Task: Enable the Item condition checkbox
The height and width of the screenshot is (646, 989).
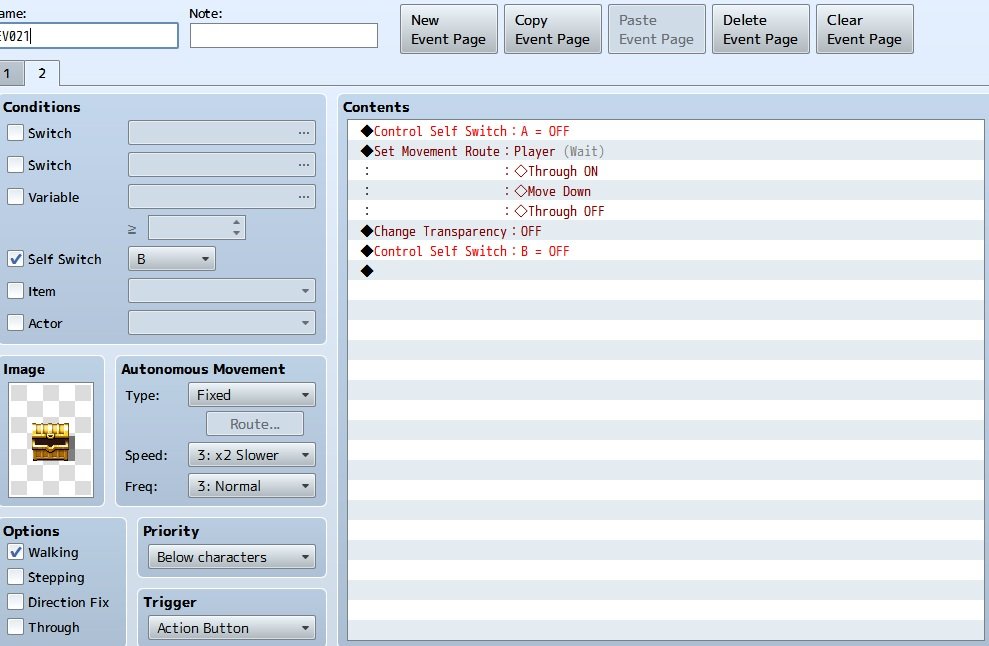Action: 15,291
